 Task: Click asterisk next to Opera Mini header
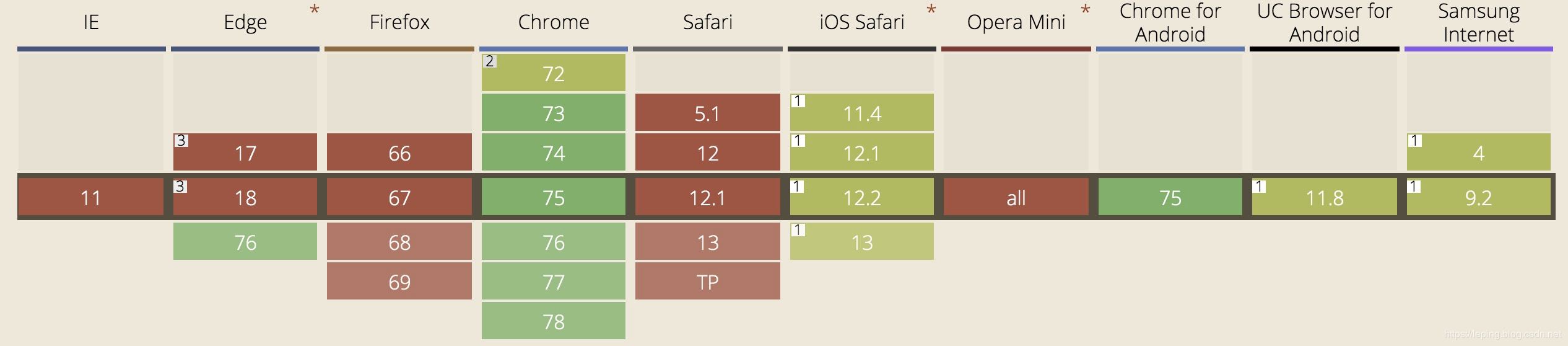tap(1085, 11)
